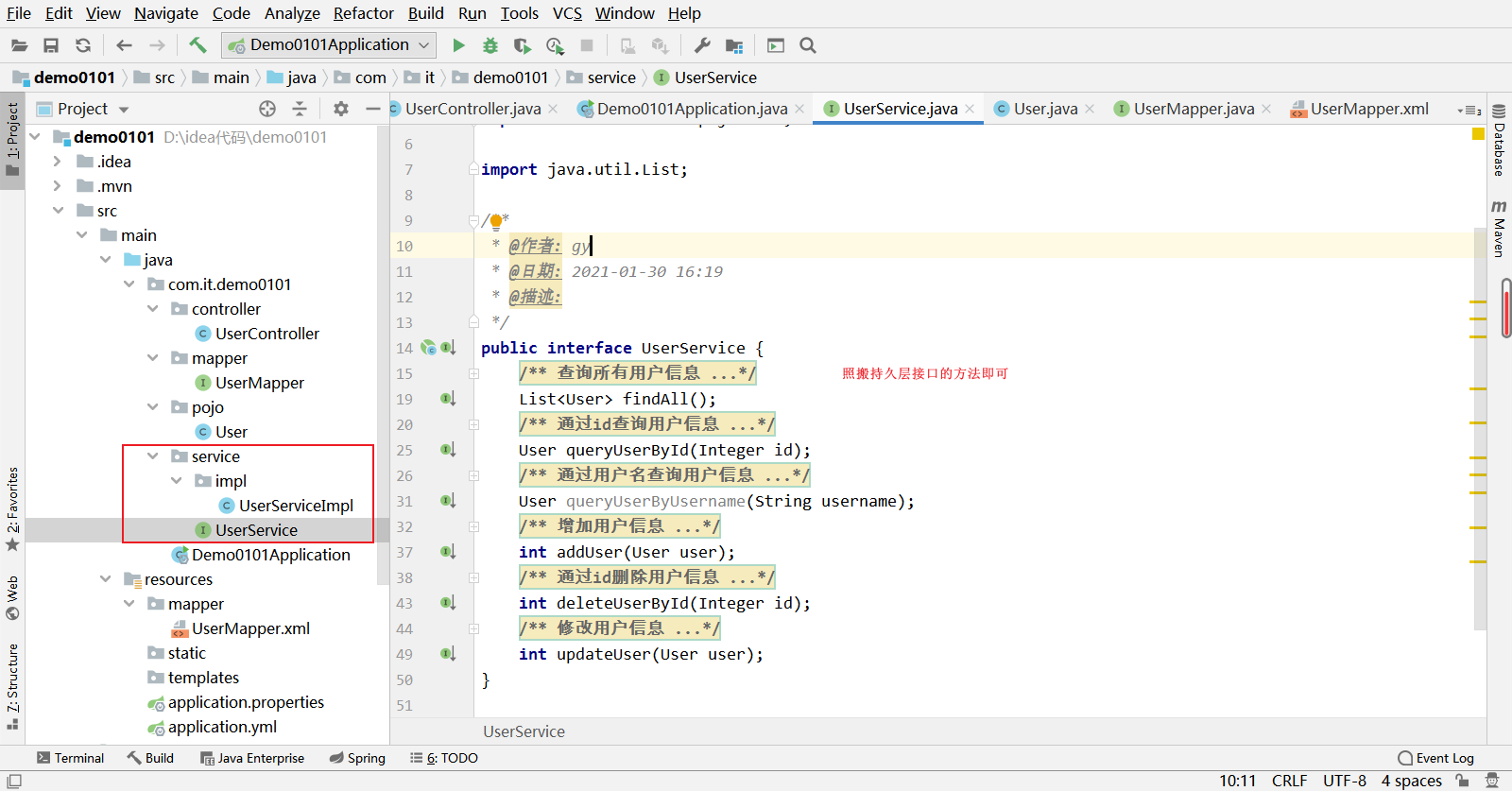Start debugging with the bug icon
Image resolution: width=1512 pixels, height=791 pixels.
(x=490, y=45)
